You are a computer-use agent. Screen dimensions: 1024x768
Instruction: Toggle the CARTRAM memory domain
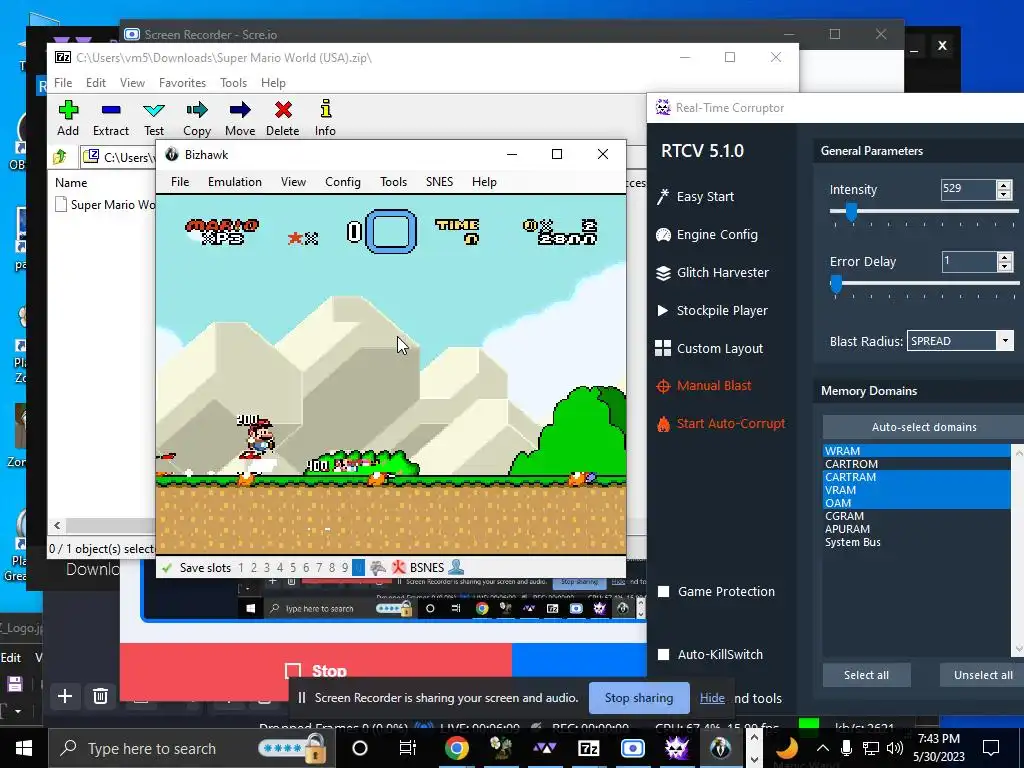click(x=916, y=477)
